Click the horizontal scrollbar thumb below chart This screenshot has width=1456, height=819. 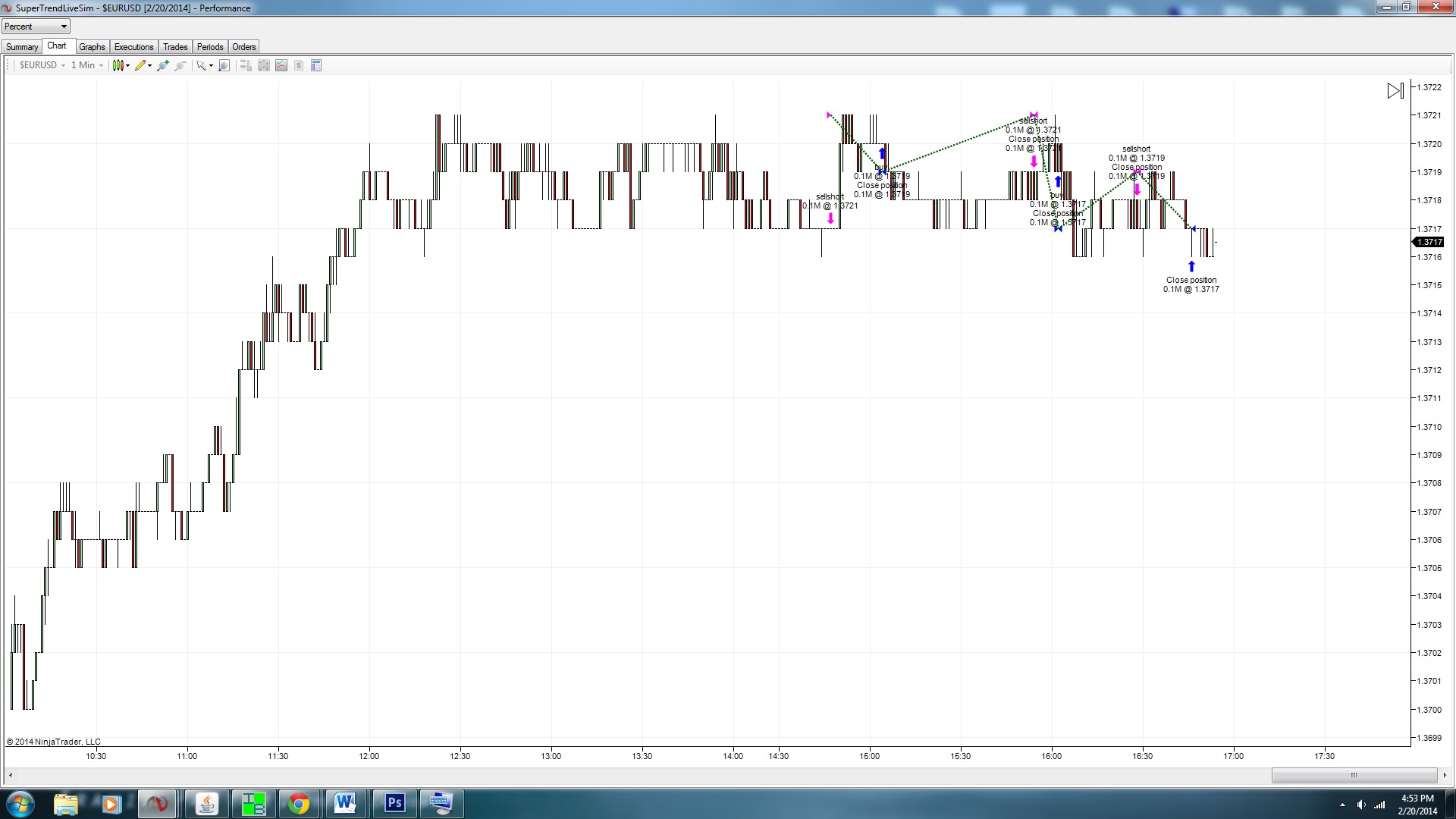pos(1354,775)
